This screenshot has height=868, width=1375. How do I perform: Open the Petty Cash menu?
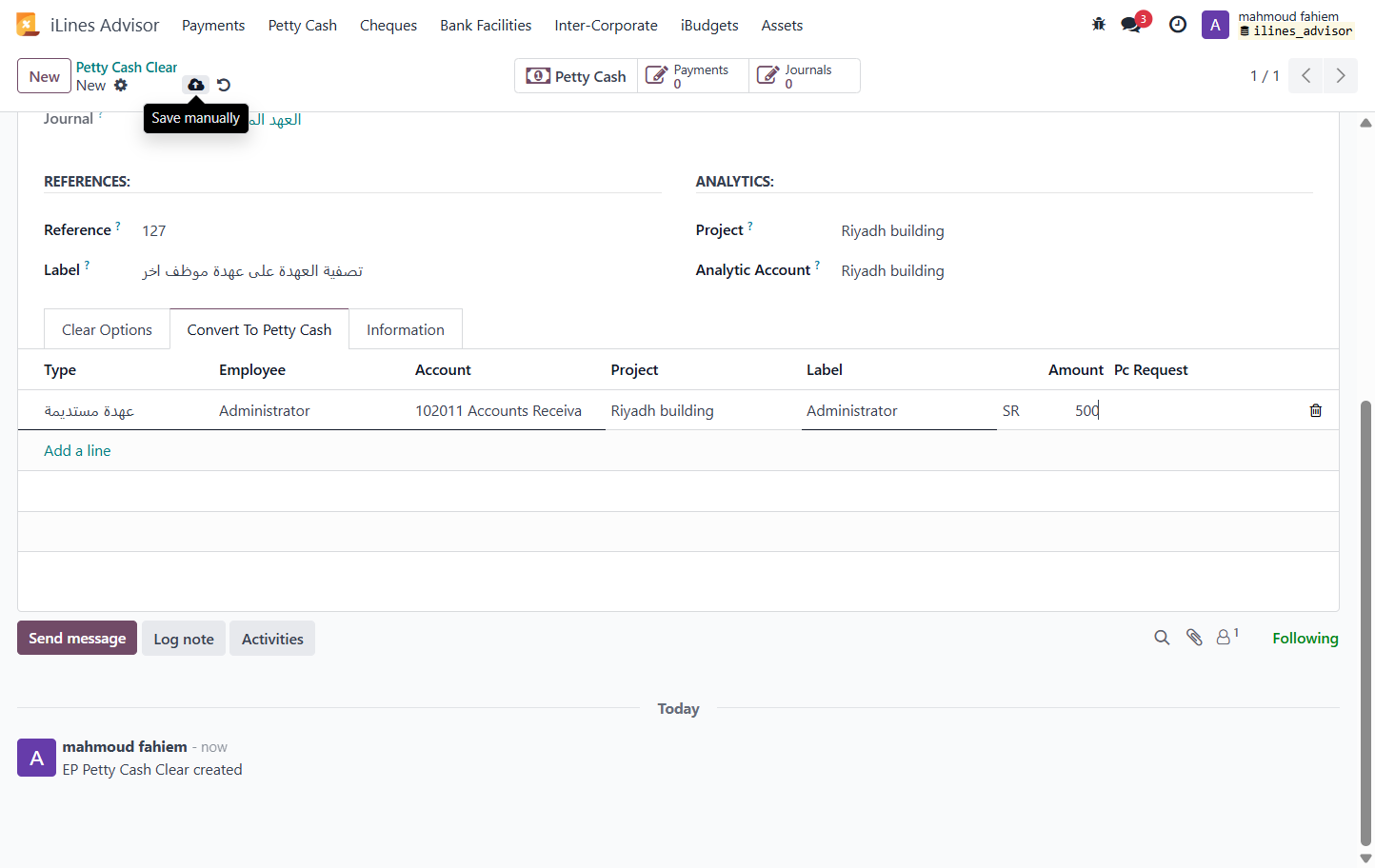(x=303, y=26)
